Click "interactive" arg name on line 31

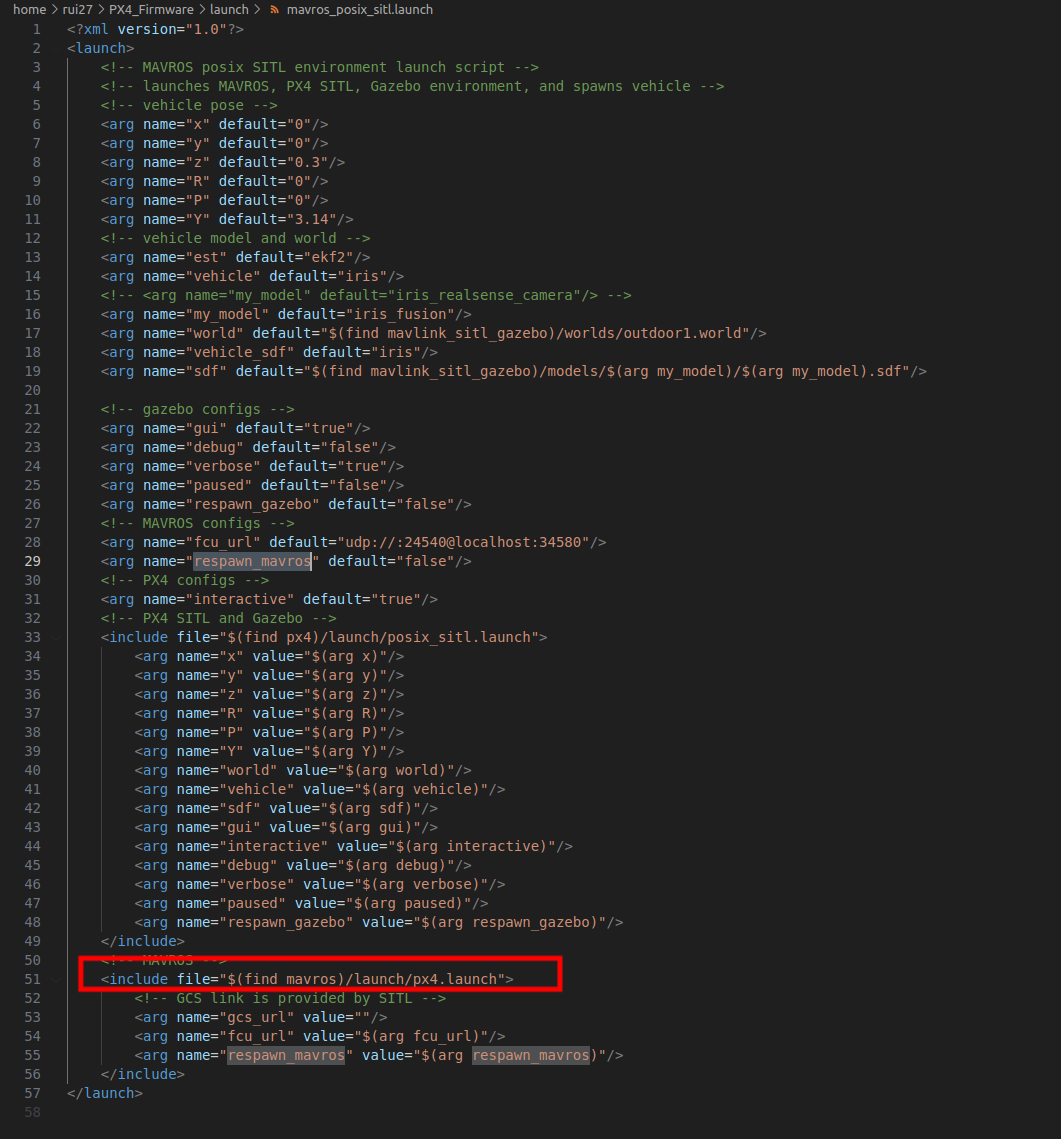click(x=240, y=599)
